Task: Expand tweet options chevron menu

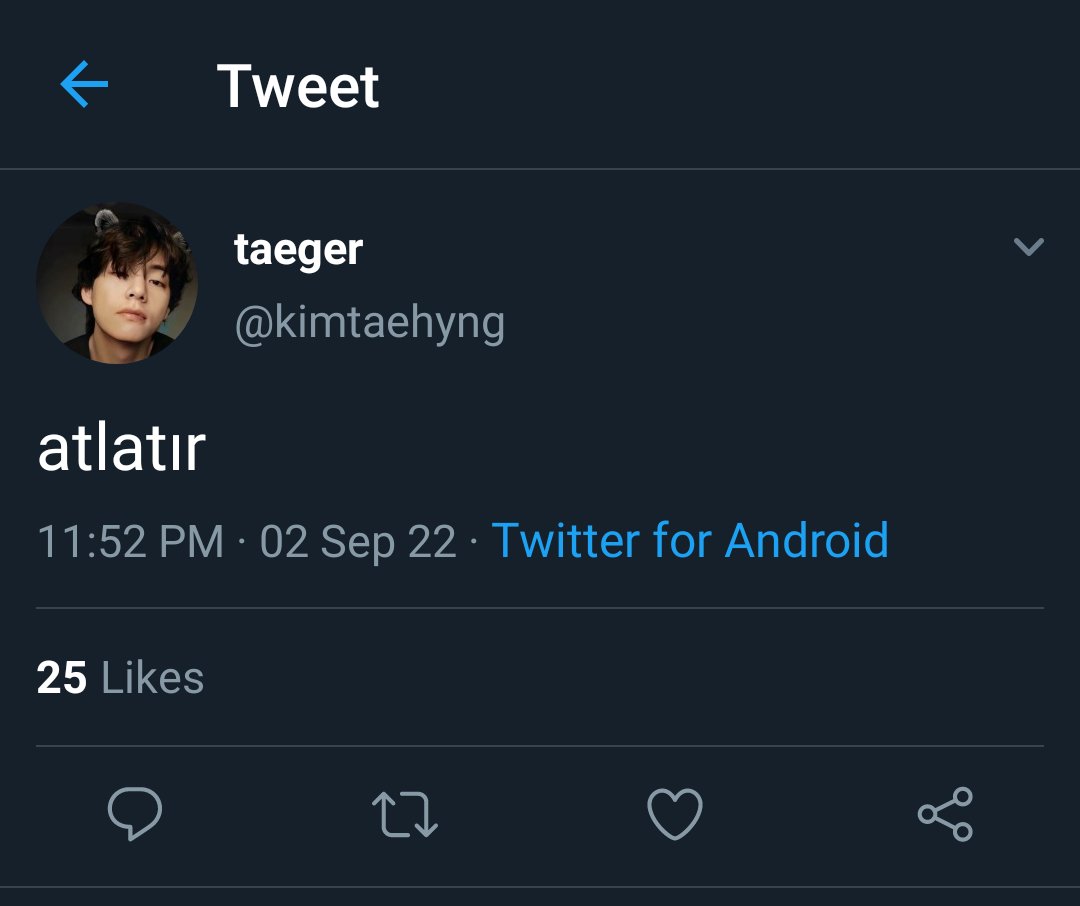Action: [x=1029, y=247]
